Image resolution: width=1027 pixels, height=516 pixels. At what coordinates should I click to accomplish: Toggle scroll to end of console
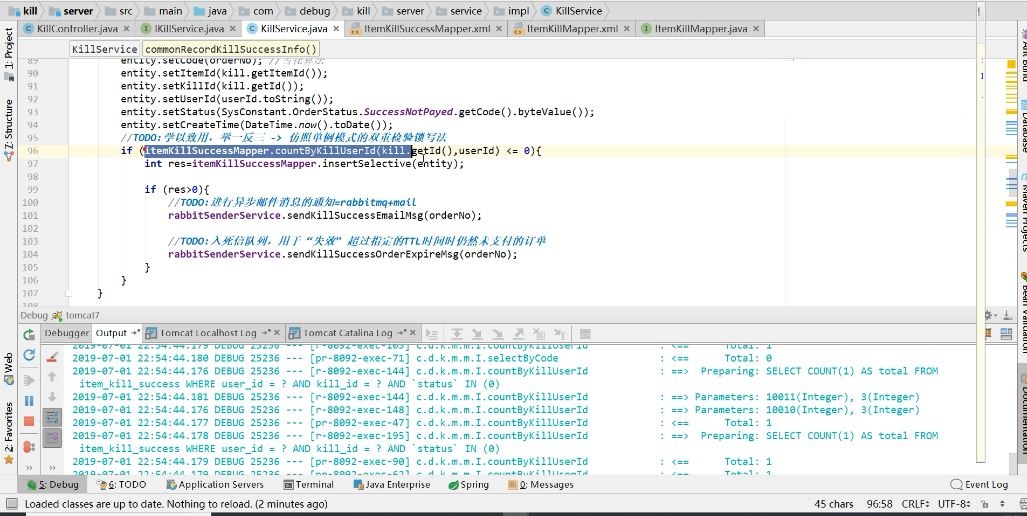tap(52, 436)
